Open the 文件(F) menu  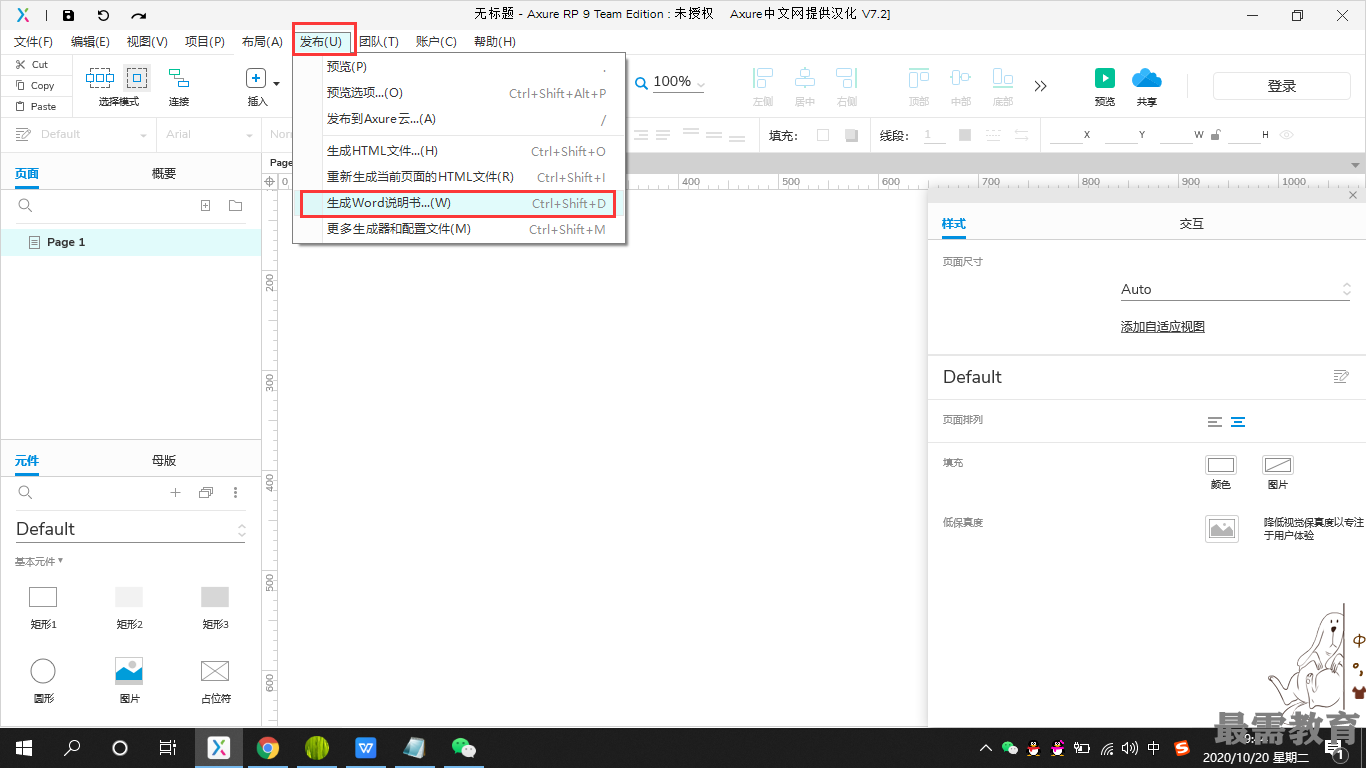coord(33,41)
